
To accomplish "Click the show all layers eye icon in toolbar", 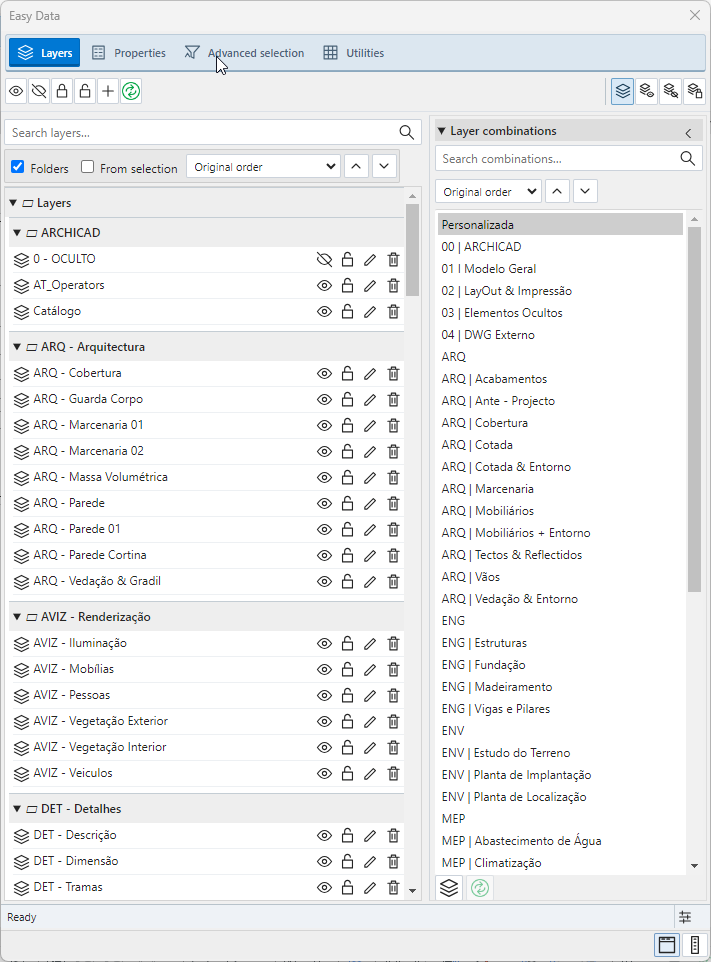I will [16, 91].
